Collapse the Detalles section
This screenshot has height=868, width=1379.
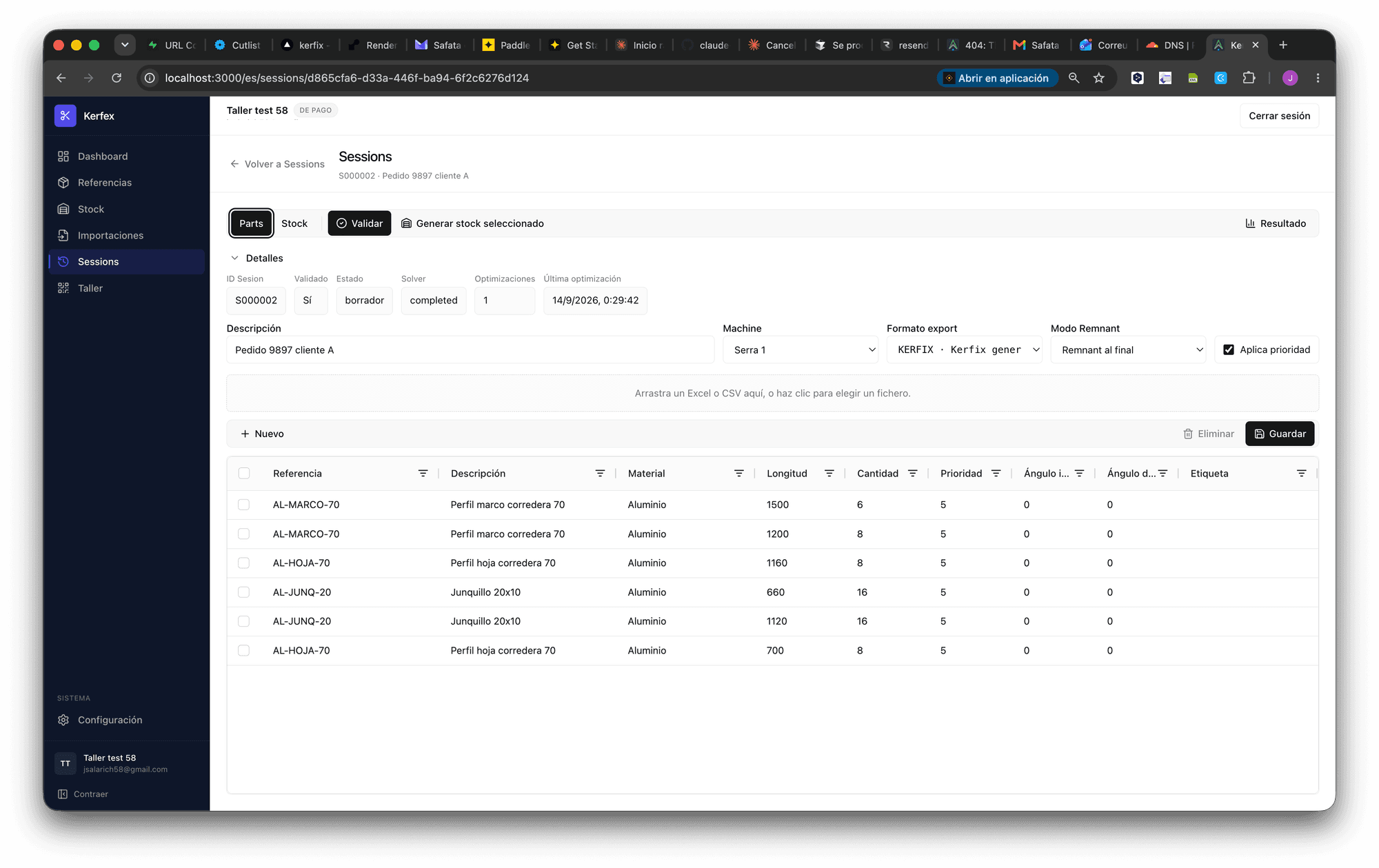[256, 258]
